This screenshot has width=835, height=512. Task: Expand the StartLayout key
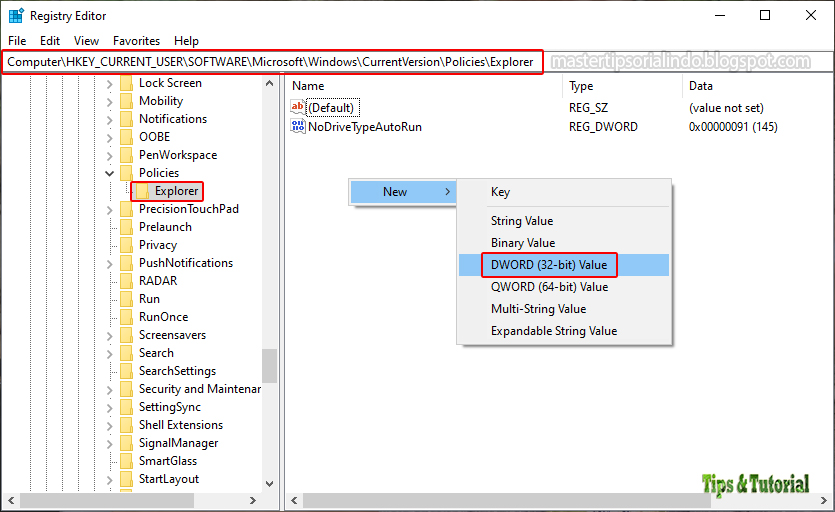110,480
